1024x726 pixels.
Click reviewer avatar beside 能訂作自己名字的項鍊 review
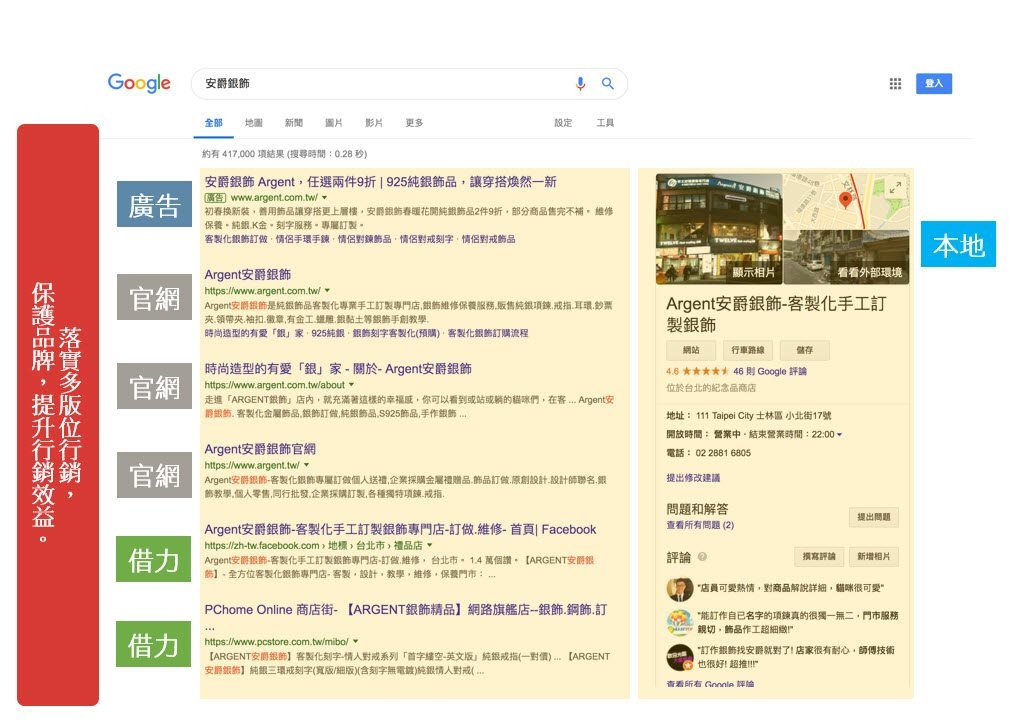(679, 622)
